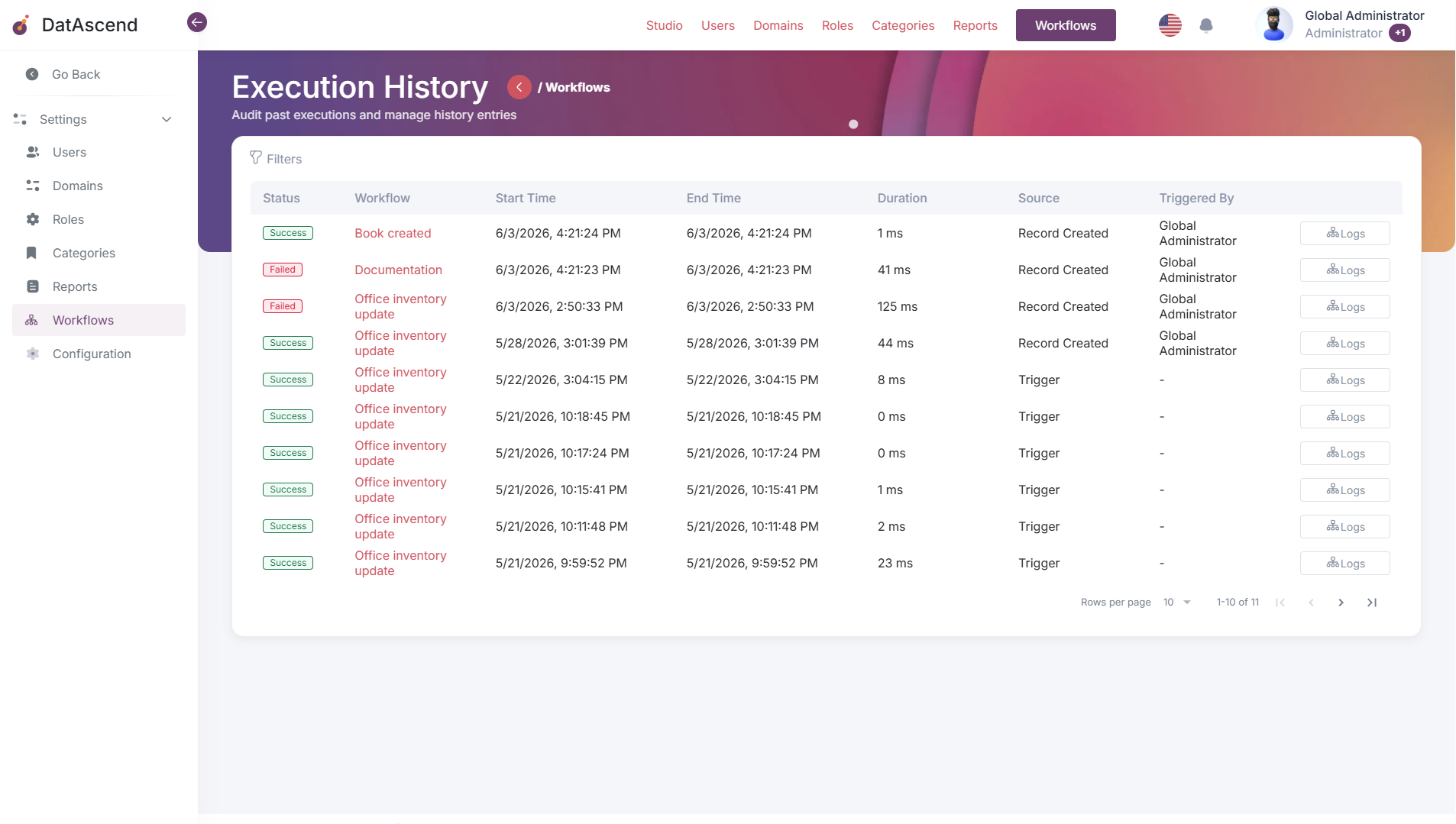The image size is (1456, 824).
Task: Open the Rows per page dropdown
Action: (x=1177, y=603)
